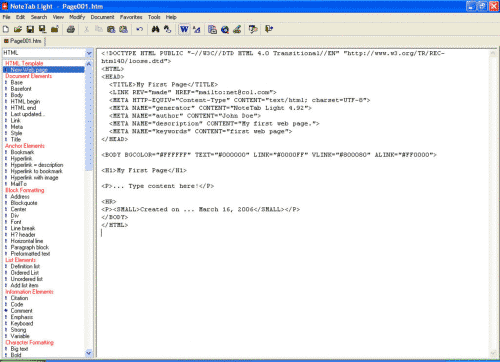The height and width of the screenshot is (362, 500).
Task: Open the Document menu
Action: [102, 17]
